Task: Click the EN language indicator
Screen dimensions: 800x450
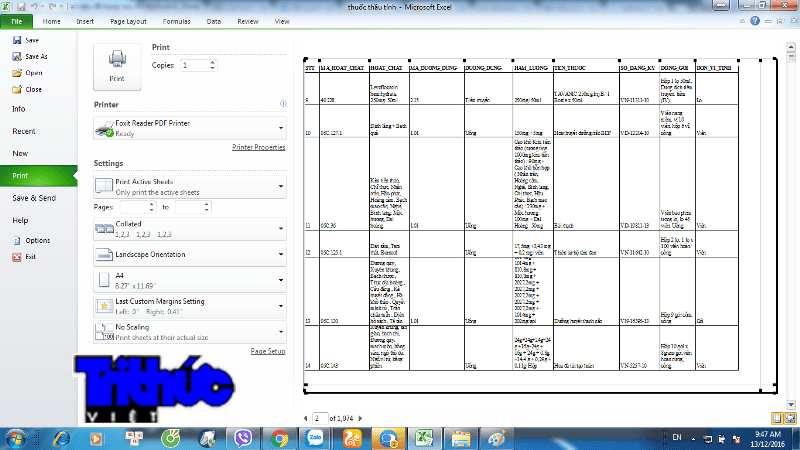Action: coord(677,438)
